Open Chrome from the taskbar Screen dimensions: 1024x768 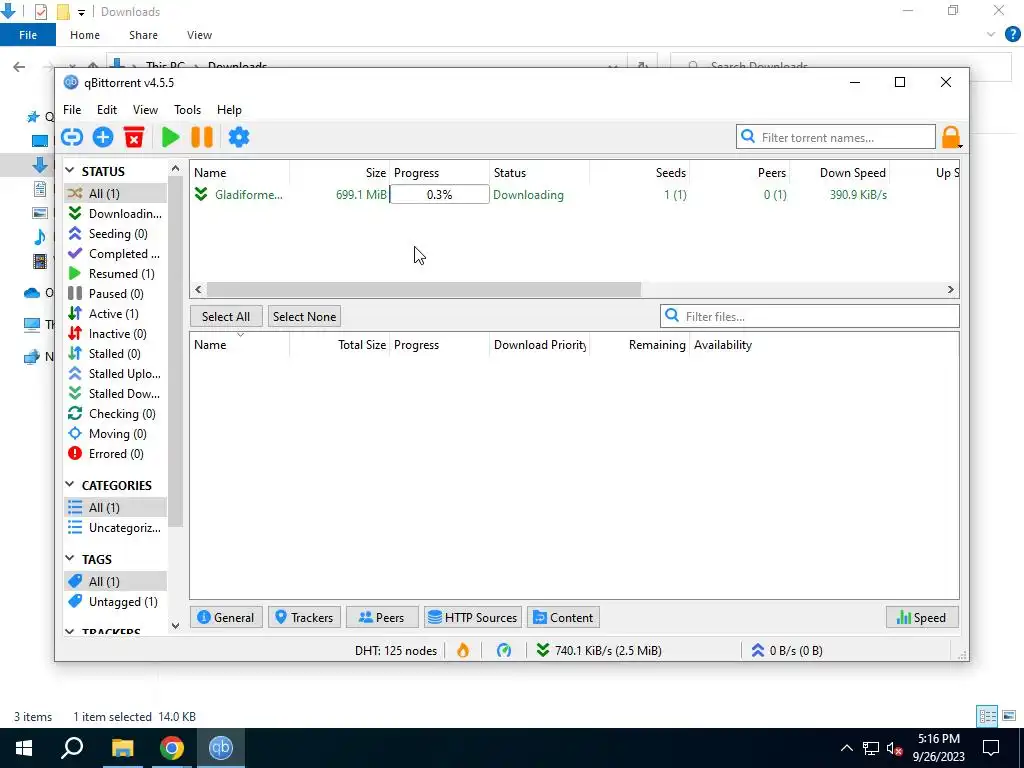[x=172, y=748]
